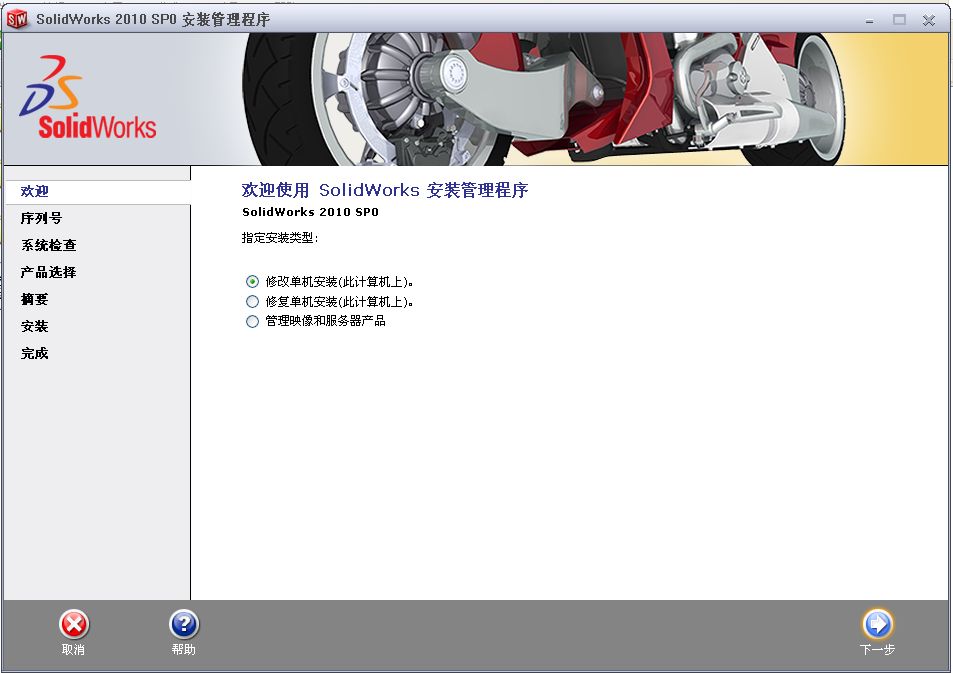This screenshot has height=673, width=953.
Task: Click the Next step (下一步) arrow icon
Action: 877,624
